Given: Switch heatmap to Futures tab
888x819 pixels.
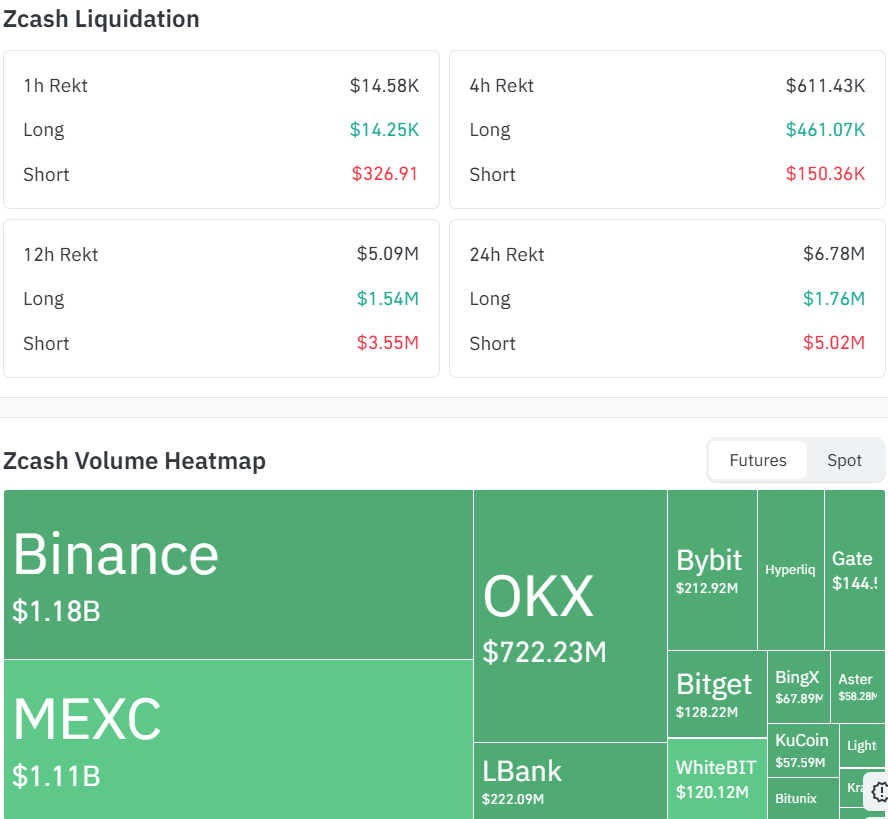Looking at the screenshot, I should 758,460.
